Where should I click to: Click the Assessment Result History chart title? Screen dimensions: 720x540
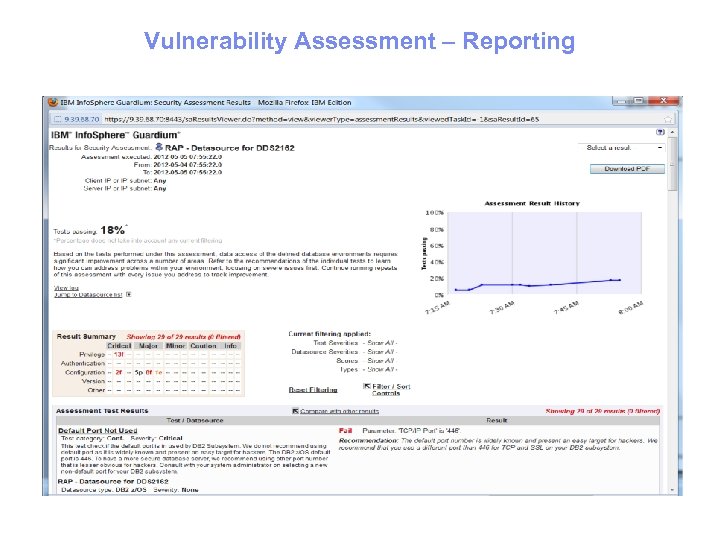(x=532, y=203)
